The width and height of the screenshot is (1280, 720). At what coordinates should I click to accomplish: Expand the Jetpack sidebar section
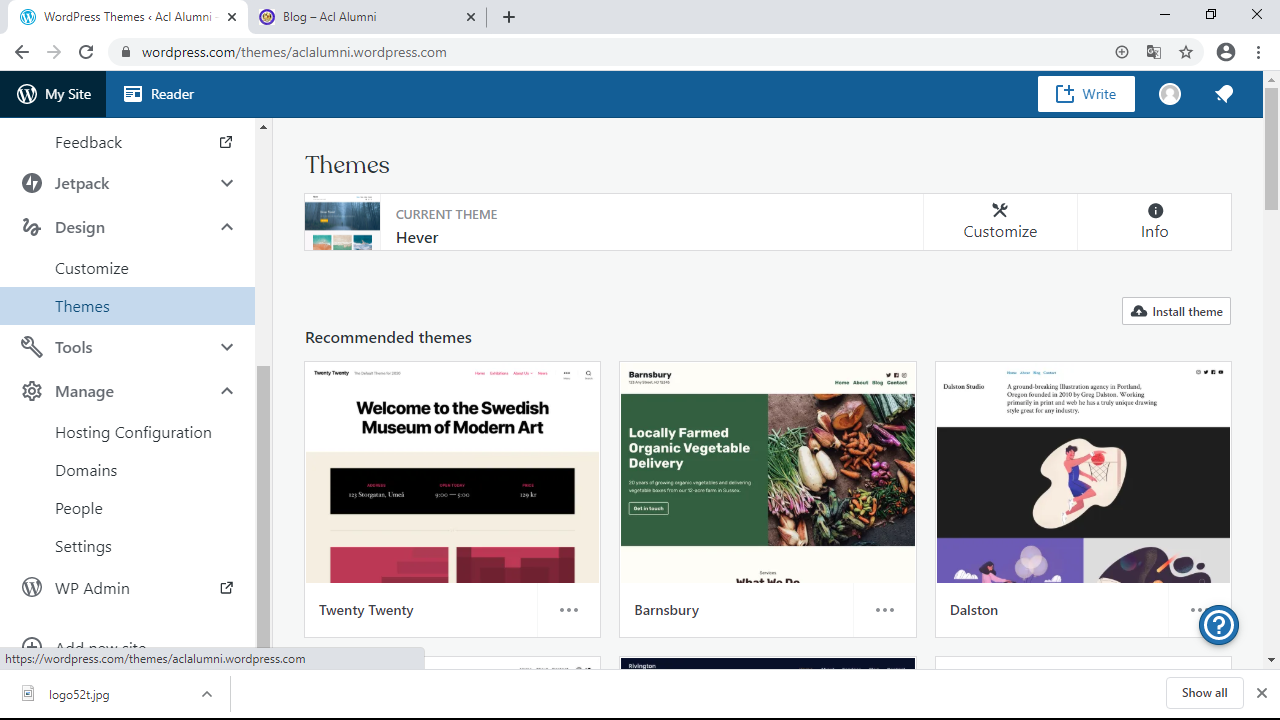click(x=227, y=183)
